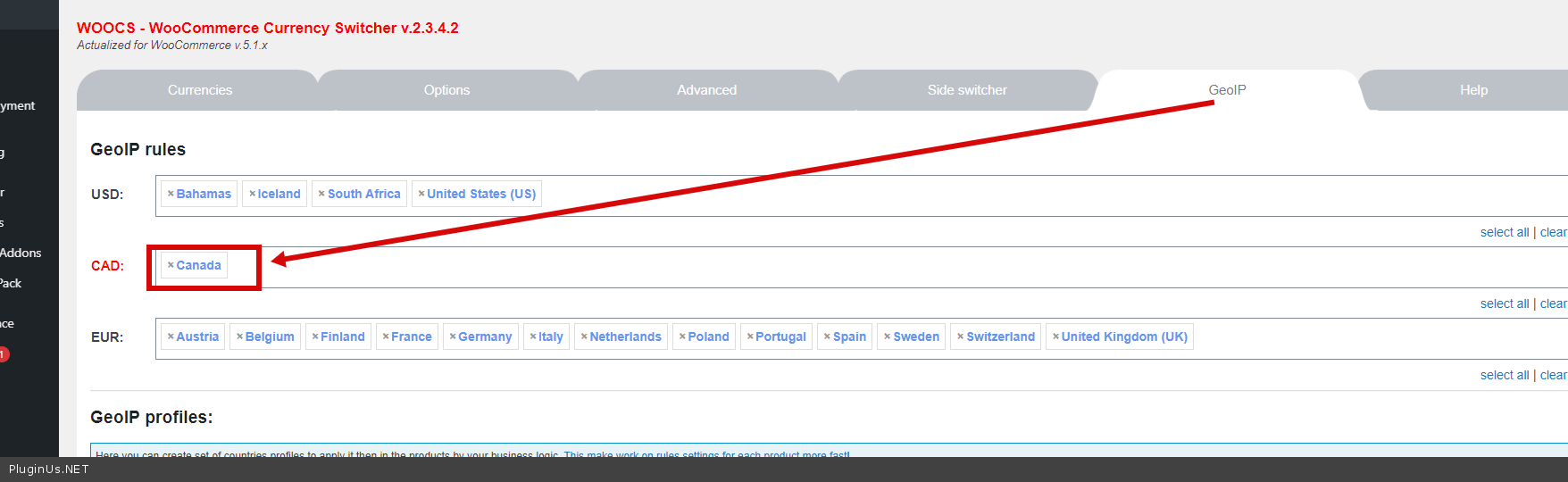1568x482 pixels.
Task: Remove Germany from EUR countries
Action: pyautogui.click(x=453, y=337)
